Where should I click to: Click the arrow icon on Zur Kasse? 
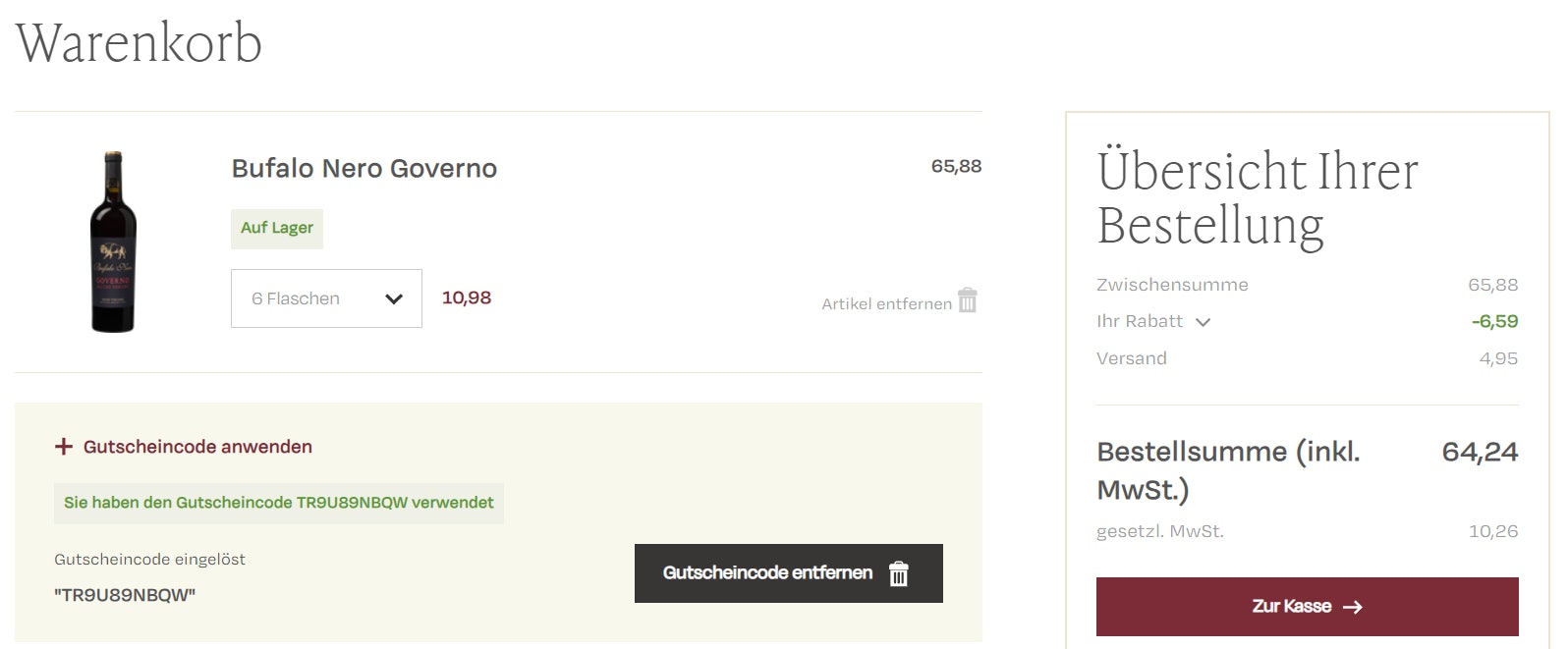(1353, 607)
